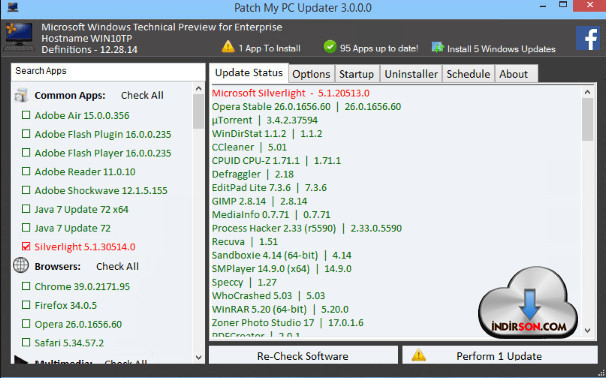Click Check All next to Browsers
This screenshot has width=606, height=378.
pyautogui.click(x=117, y=266)
